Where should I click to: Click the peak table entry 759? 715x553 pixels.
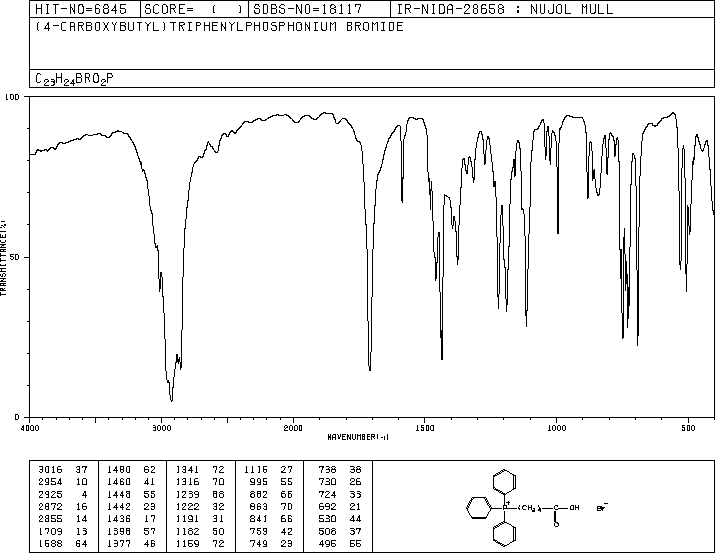[x=259, y=531]
